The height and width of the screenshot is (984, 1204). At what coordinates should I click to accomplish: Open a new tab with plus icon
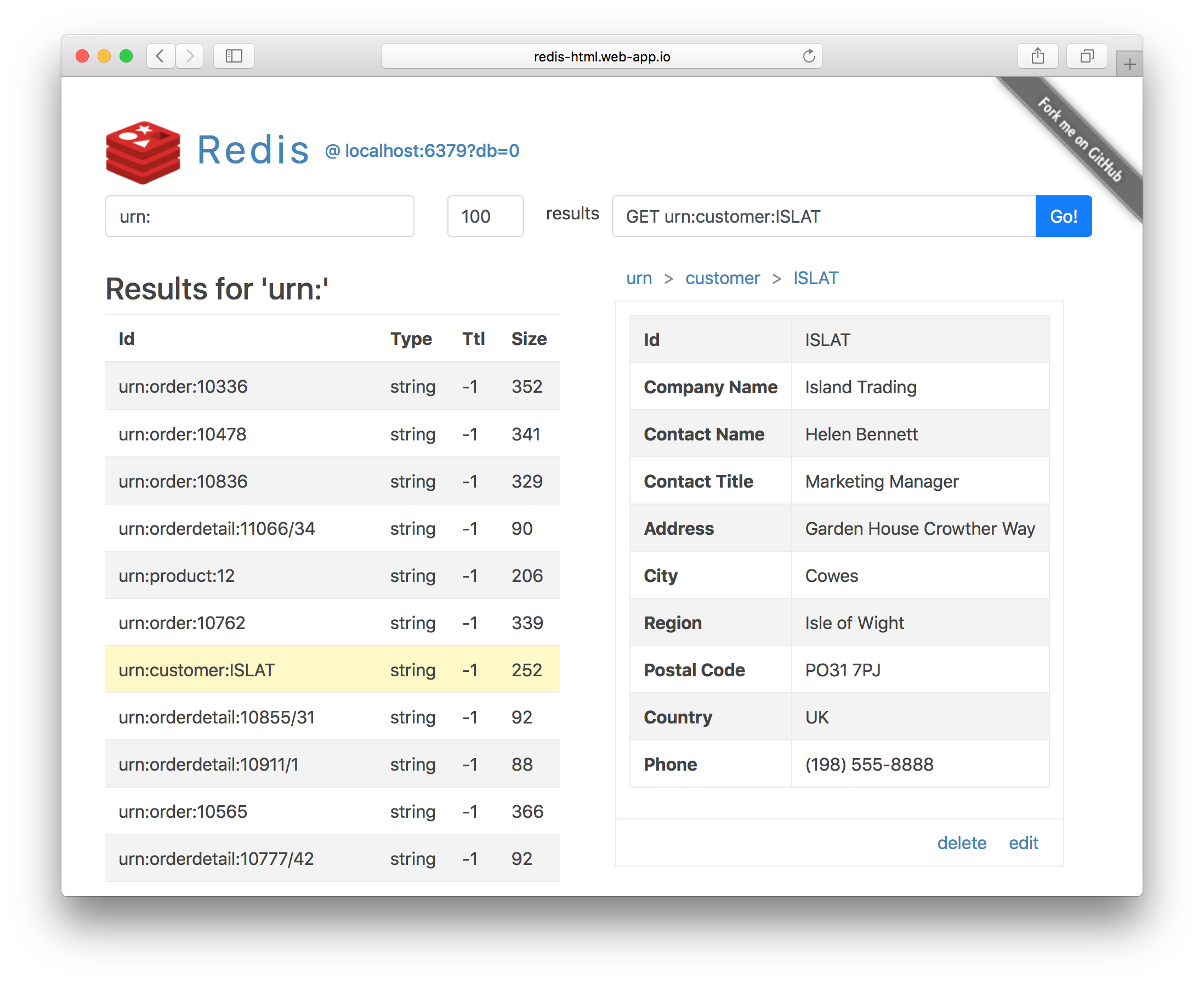[x=1129, y=65]
